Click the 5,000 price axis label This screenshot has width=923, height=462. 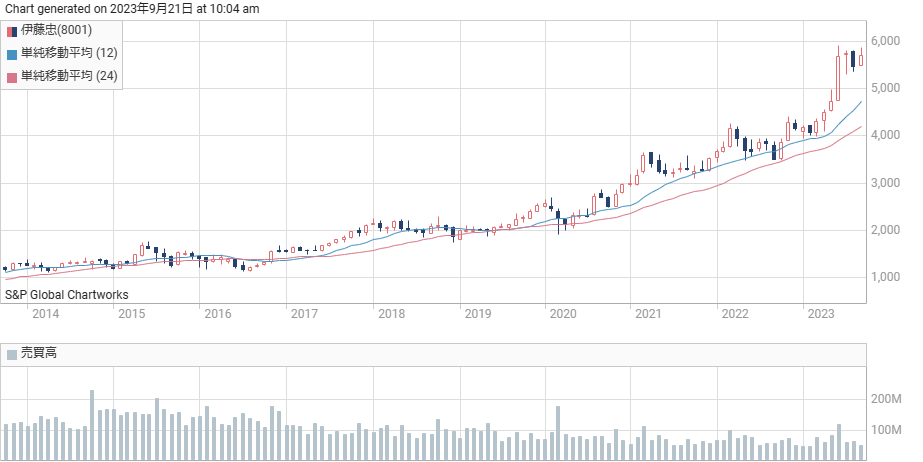[x=885, y=88]
